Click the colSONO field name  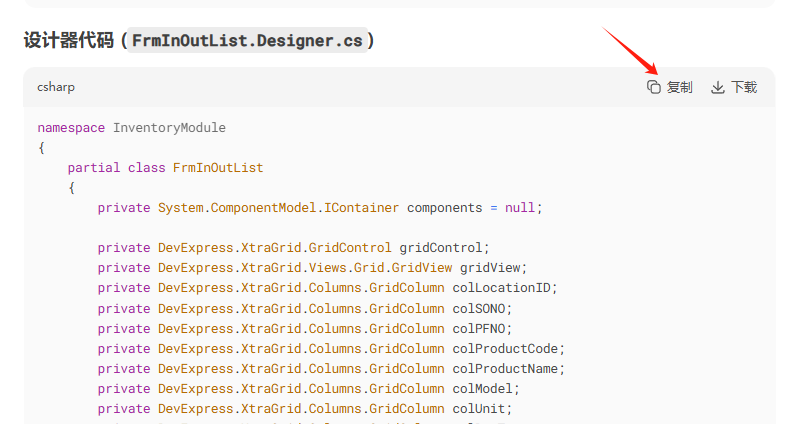coord(481,308)
